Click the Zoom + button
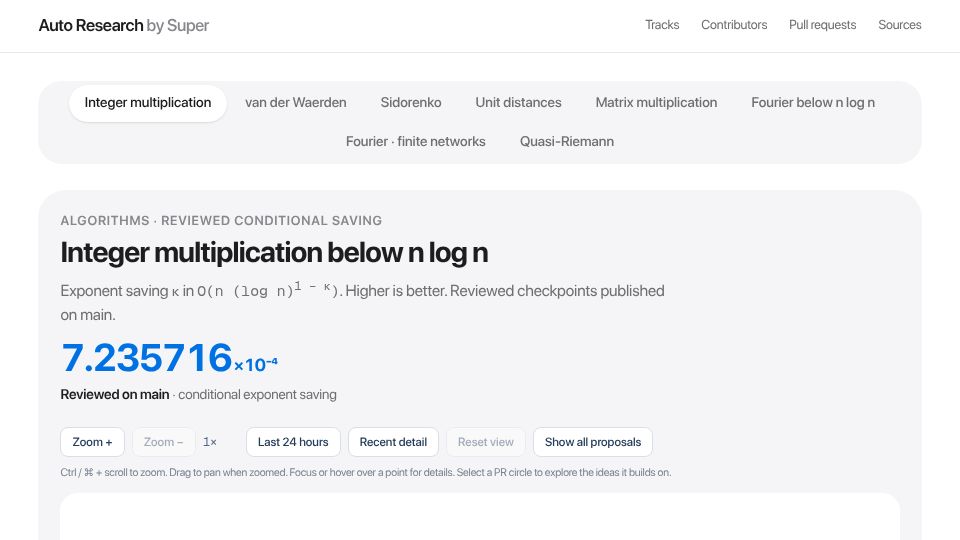This screenshot has width=960, height=540. pos(92,442)
